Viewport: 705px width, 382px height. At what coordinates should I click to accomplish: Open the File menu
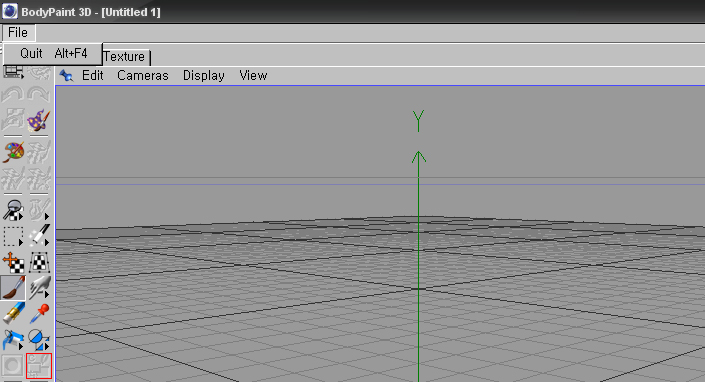tap(18, 33)
